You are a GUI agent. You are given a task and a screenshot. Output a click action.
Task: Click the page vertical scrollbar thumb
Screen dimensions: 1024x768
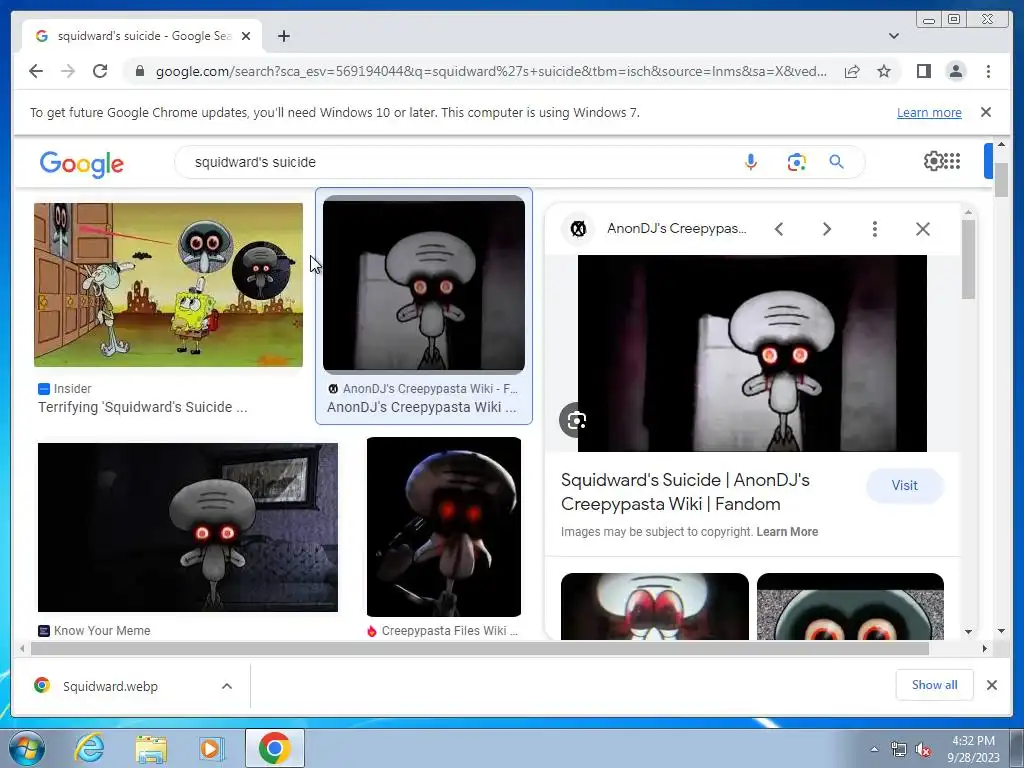(1001, 179)
